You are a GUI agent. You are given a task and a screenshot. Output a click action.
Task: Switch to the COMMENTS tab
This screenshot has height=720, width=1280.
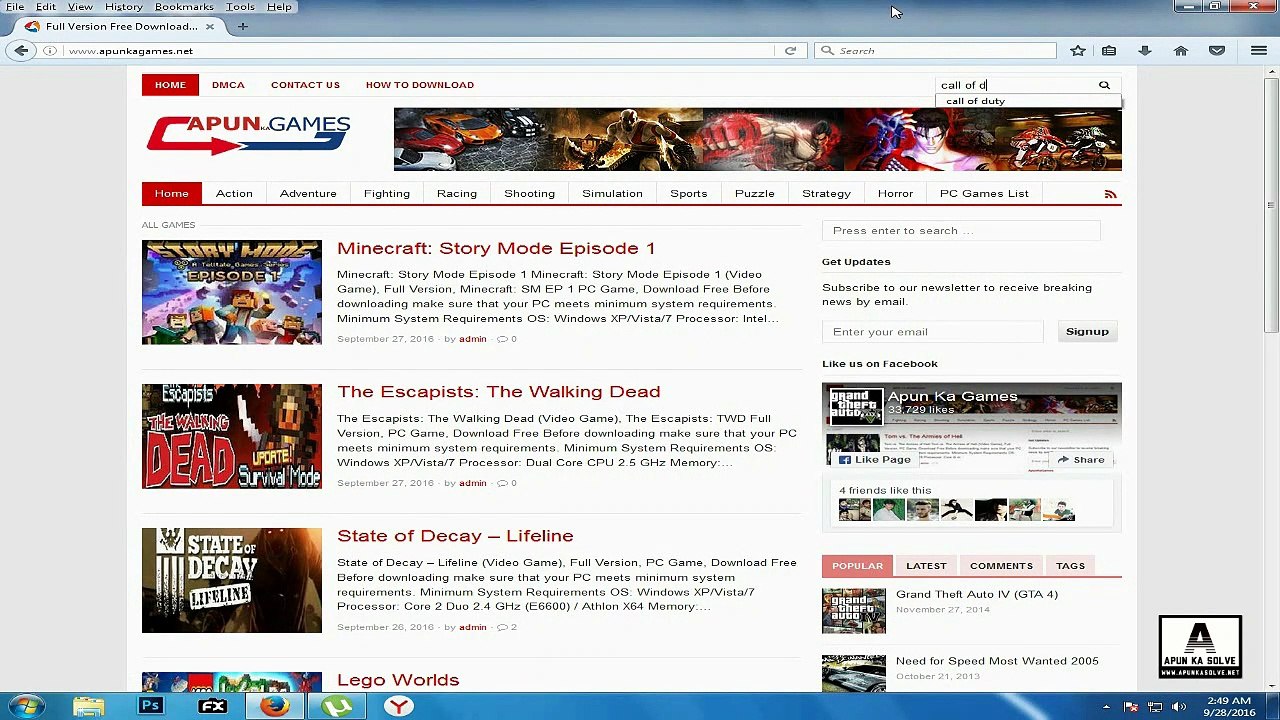[1001, 566]
